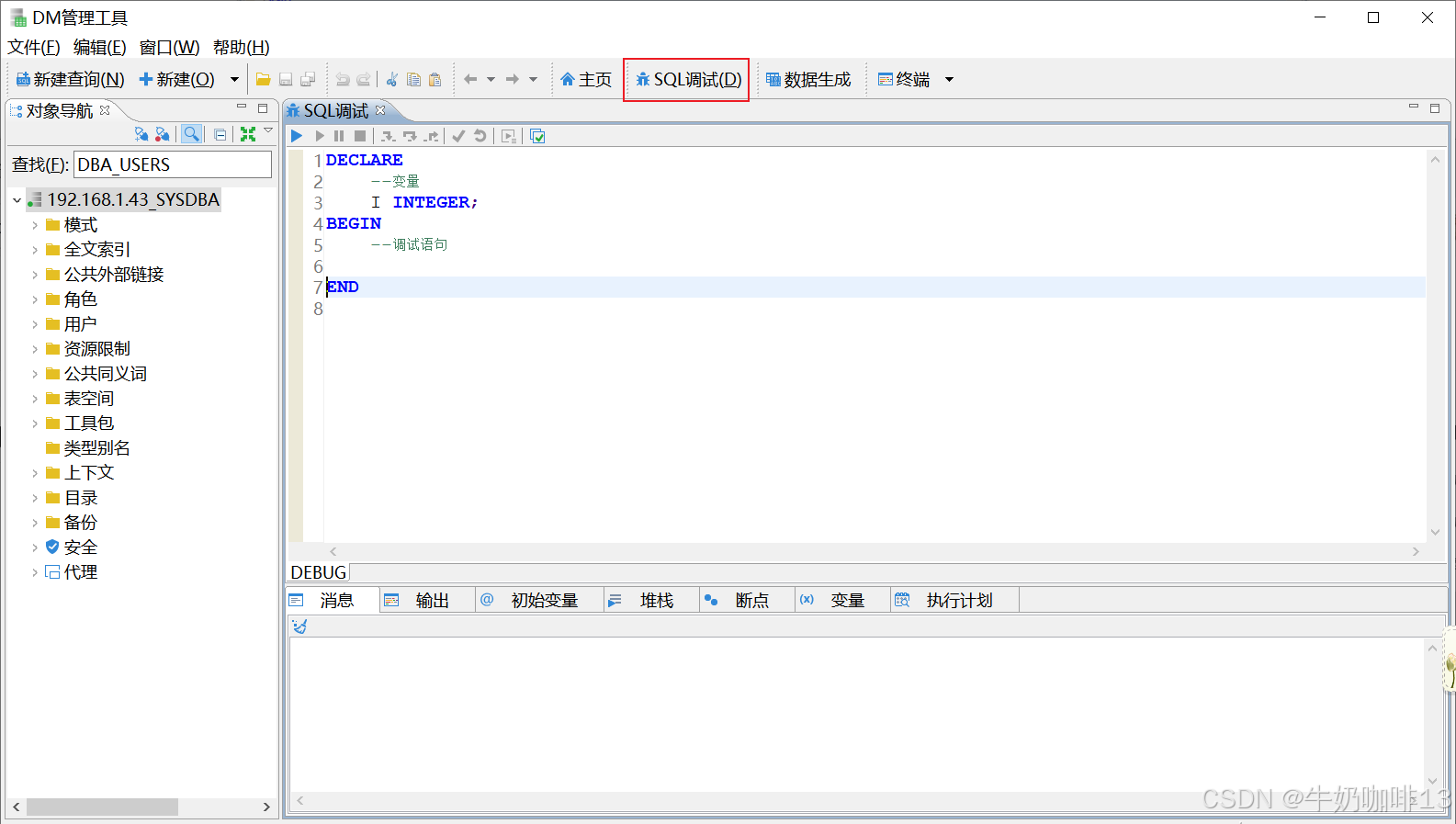
Task: Navigate back with the left arrow
Action: pos(470,80)
